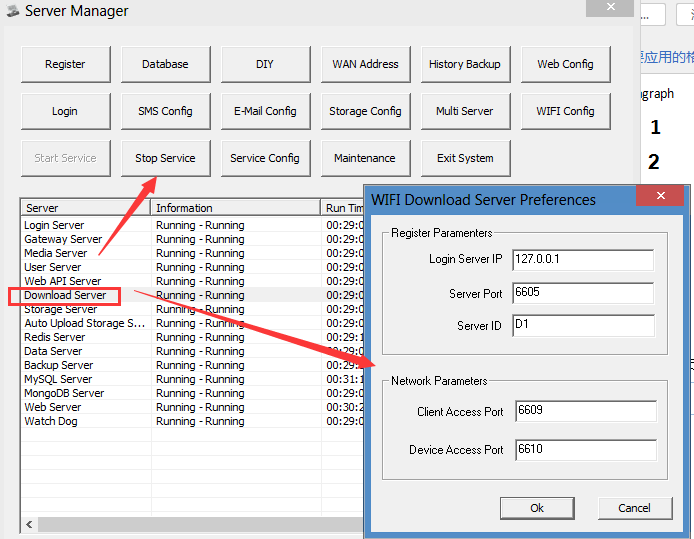The image size is (694, 539).
Task: Select the Download Server row
Action: 193,295
